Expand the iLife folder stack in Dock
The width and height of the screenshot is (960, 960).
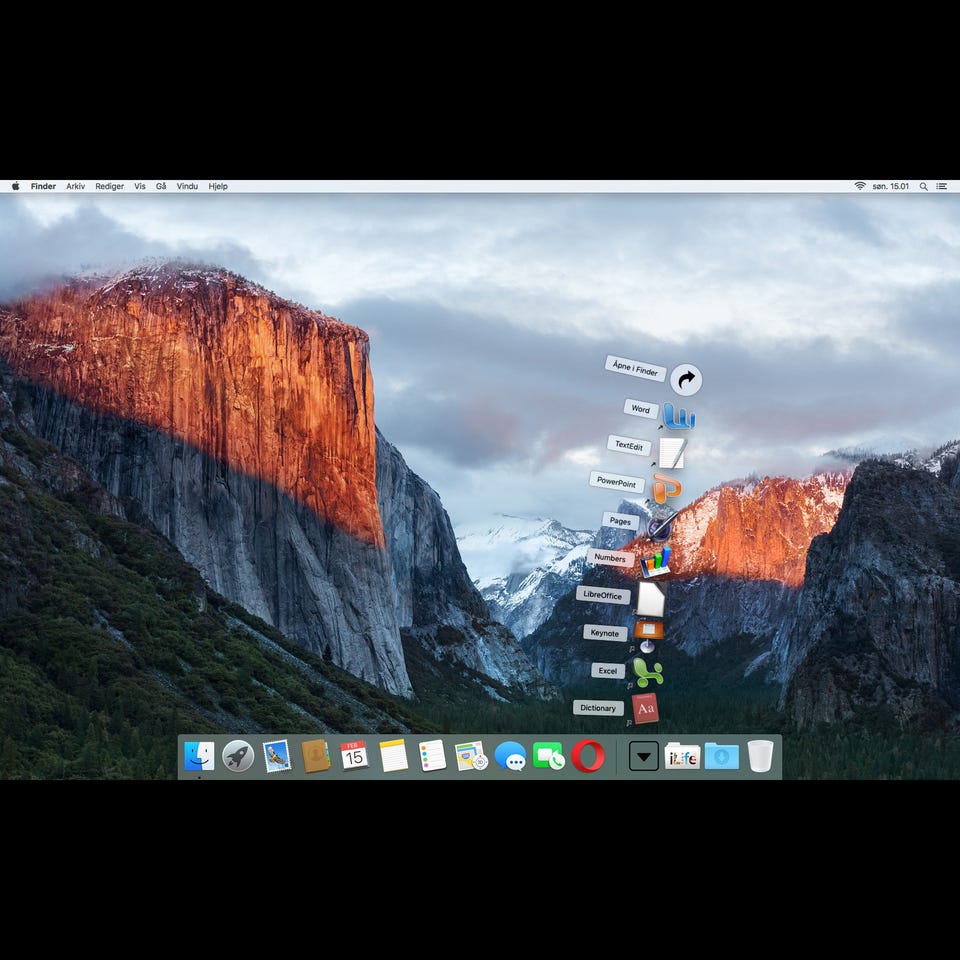(682, 756)
